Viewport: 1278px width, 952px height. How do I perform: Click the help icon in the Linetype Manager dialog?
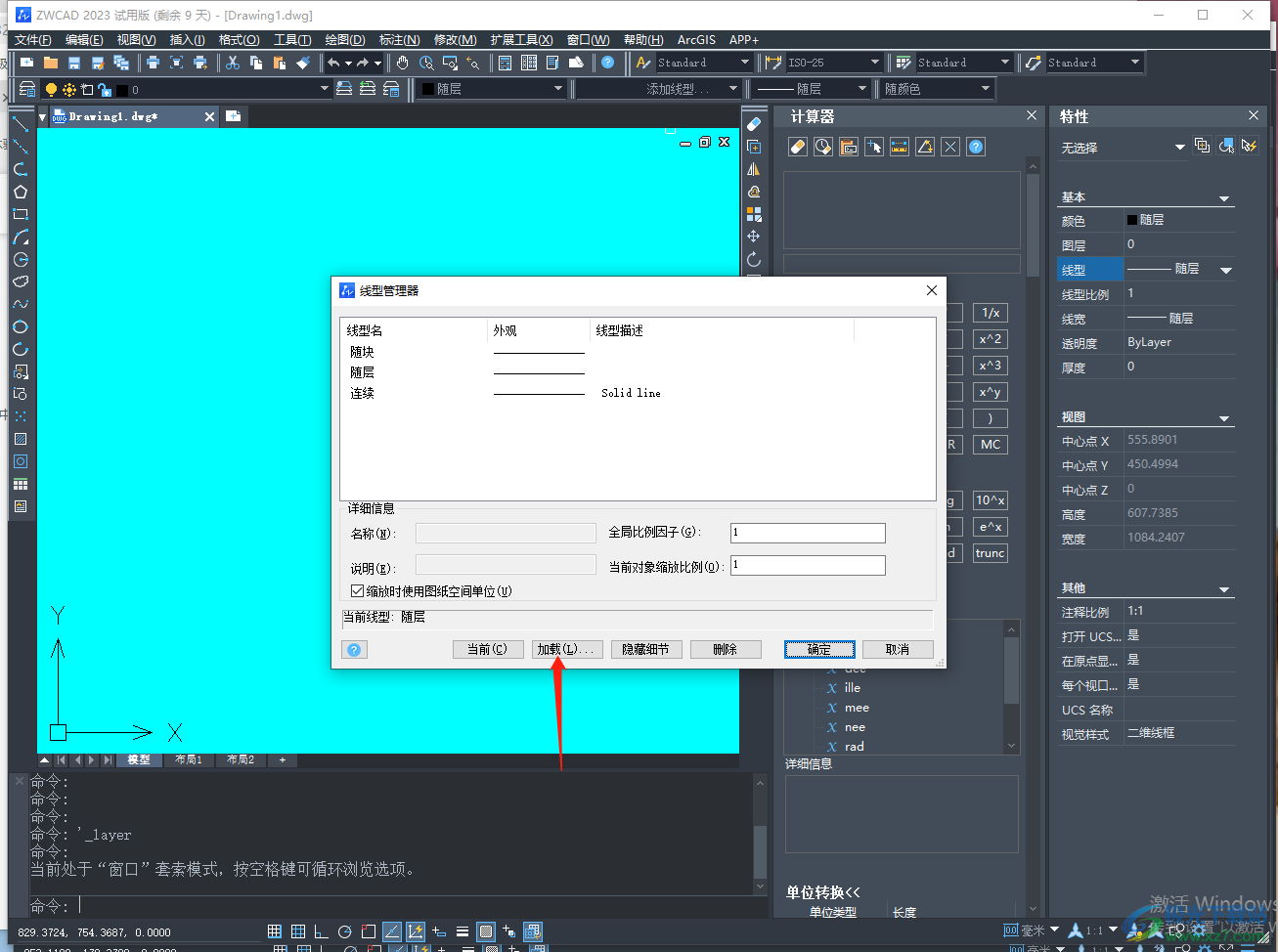click(x=355, y=650)
